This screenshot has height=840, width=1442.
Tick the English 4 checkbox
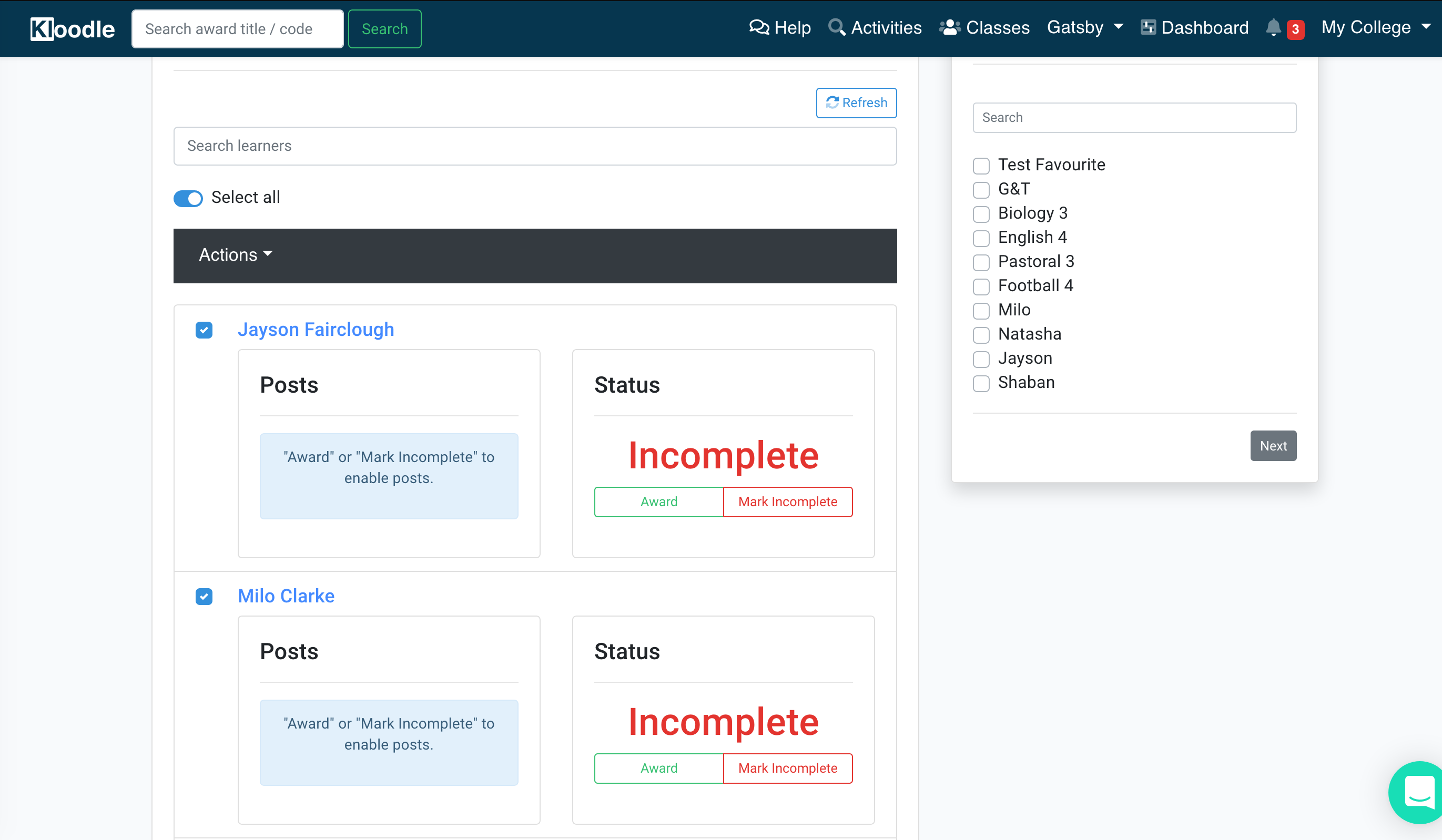coord(981,238)
